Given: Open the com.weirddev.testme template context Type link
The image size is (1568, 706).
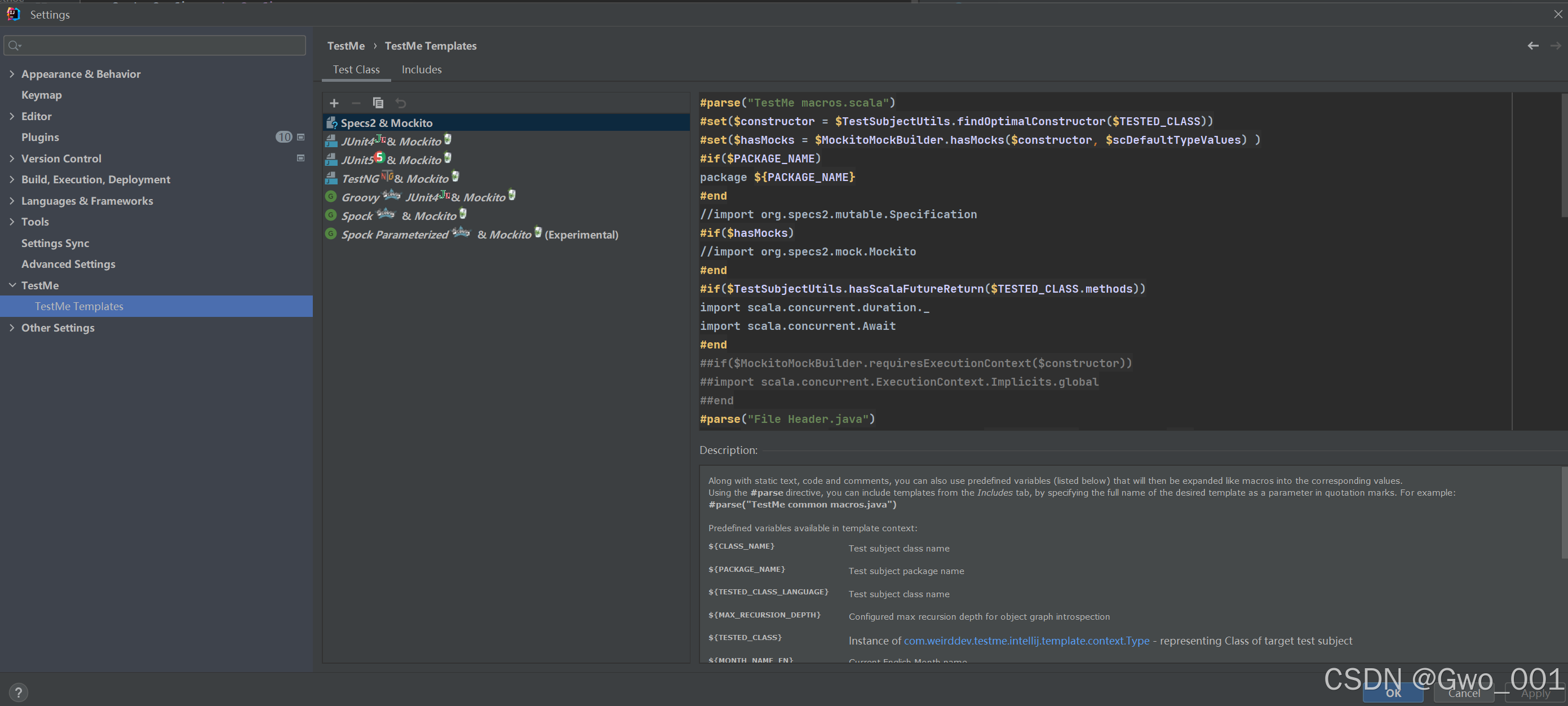Looking at the screenshot, I should pyautogui.click(x=1026, y=640).
